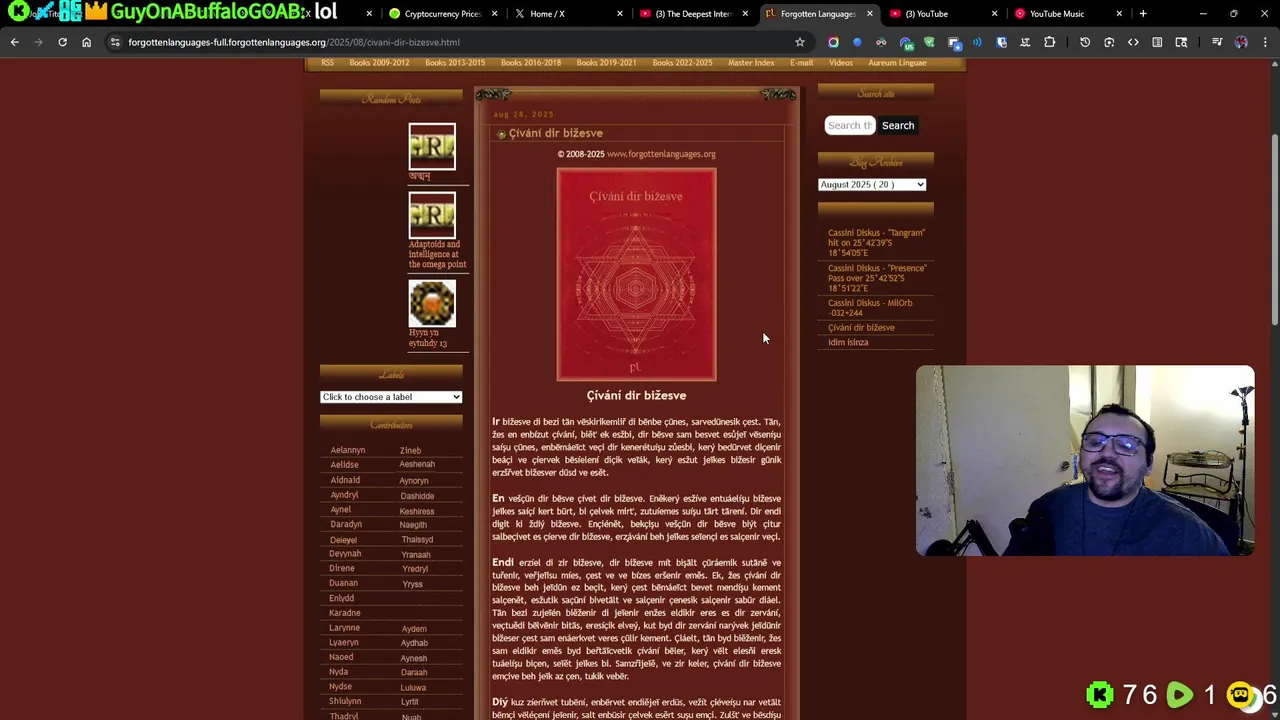This screenshot has width=1280, height=720.
Task: Click the site search text field
Action: point(850,125)
